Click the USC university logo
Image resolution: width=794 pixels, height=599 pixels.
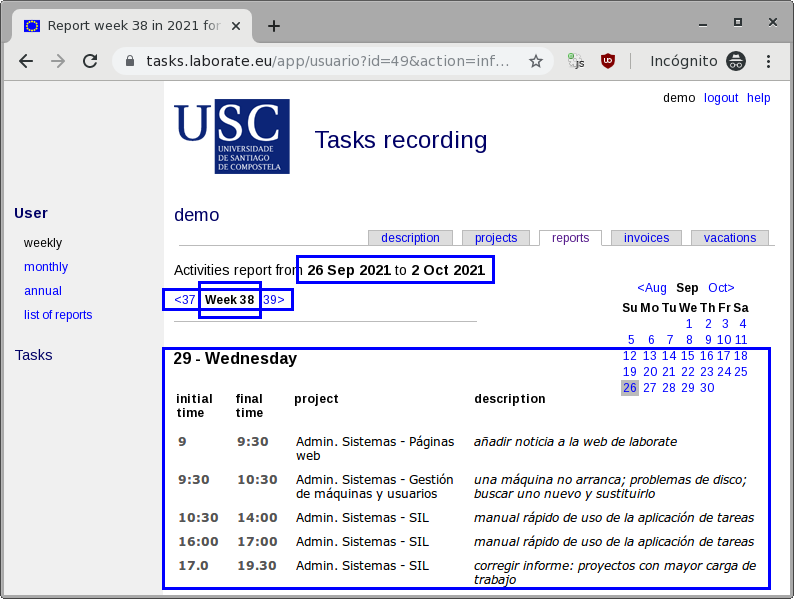pyautogui.click(x=232, y=136)
